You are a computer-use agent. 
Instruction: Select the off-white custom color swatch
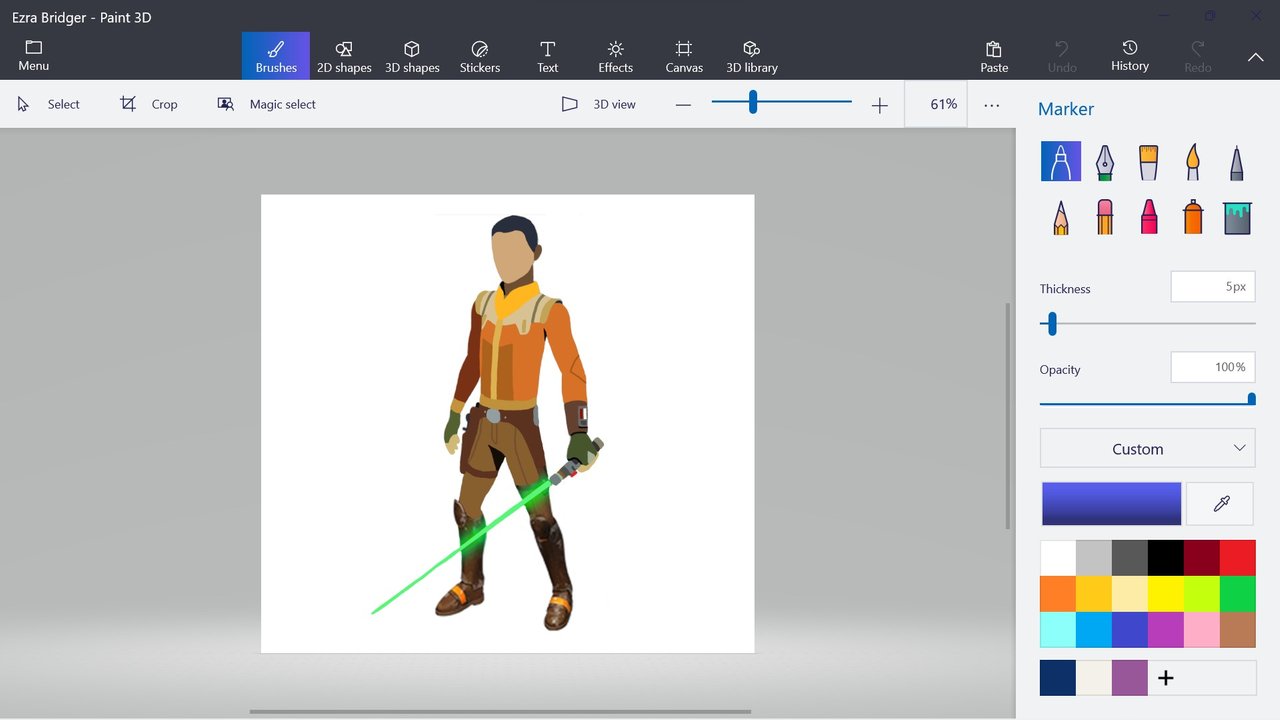click(x=1094, y=678)
